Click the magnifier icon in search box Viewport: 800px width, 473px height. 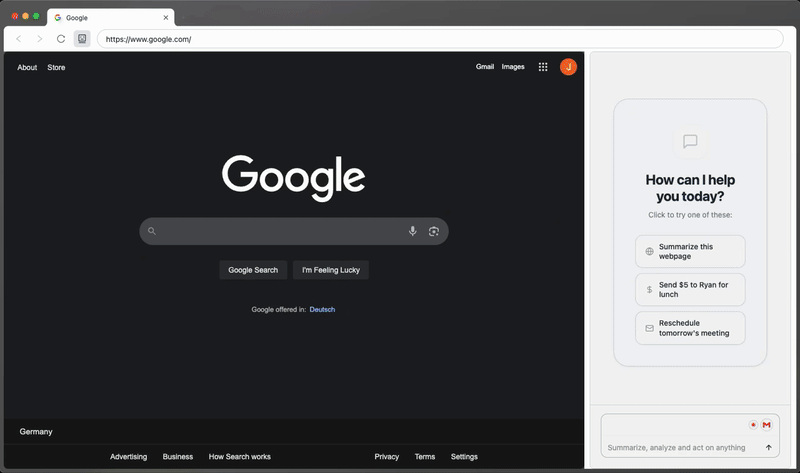click(152, 231)
